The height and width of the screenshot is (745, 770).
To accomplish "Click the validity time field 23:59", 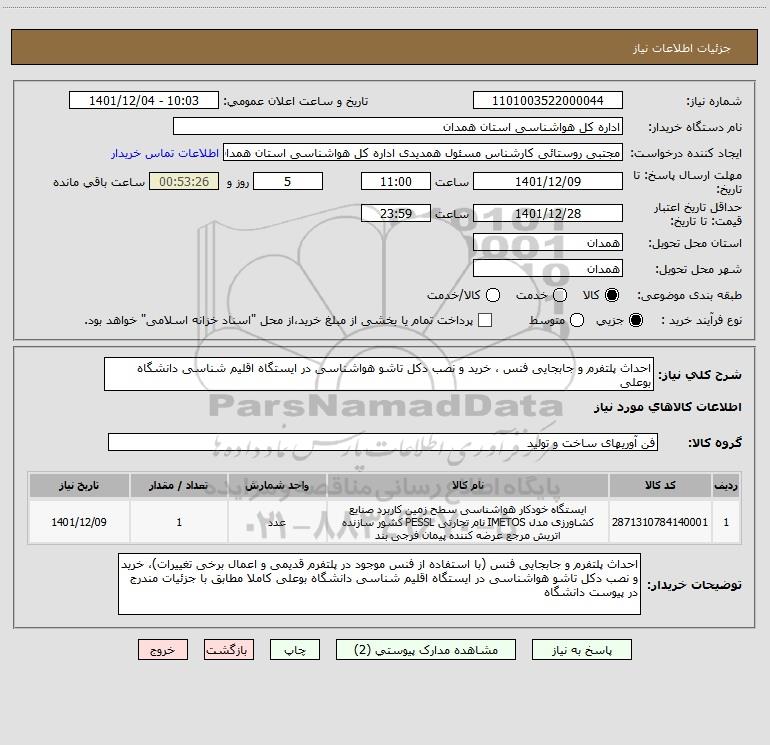I will tap(396, 213).
